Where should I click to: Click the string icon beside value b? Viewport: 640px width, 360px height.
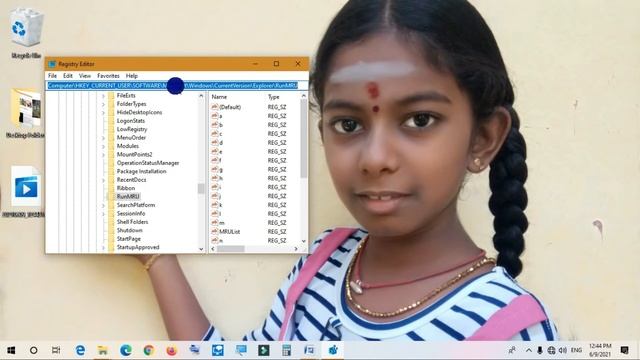pyautogui.click(x=215, y=125)
